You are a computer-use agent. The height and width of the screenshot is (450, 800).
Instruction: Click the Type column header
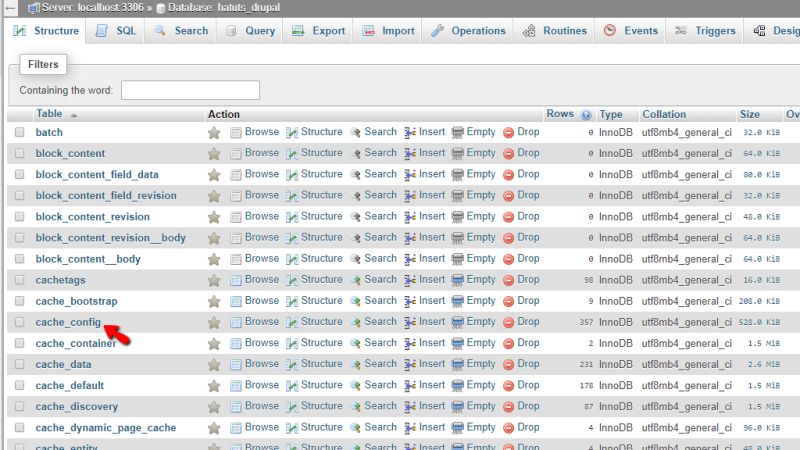point(611,114)
